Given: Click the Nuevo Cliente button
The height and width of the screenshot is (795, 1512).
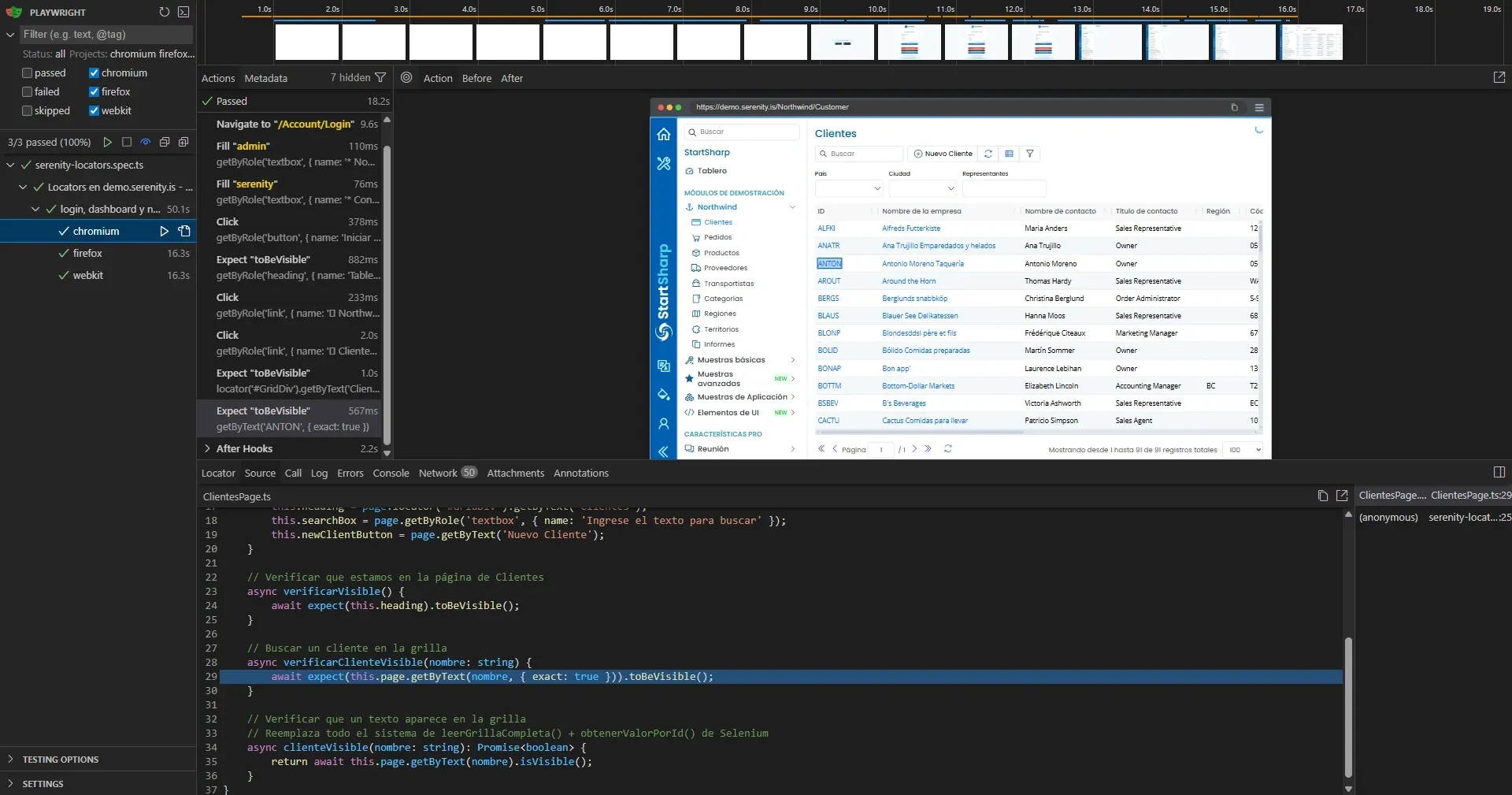Looking at the screenshot, I should [x=942, y=154].
